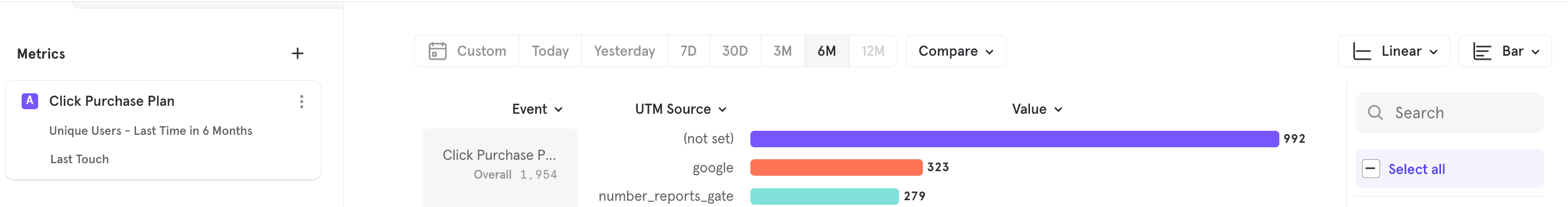Click the Bar chart type icon
Image resolution: width=1568 pixels, height=207 pixels.
[x=1481, y=52]
